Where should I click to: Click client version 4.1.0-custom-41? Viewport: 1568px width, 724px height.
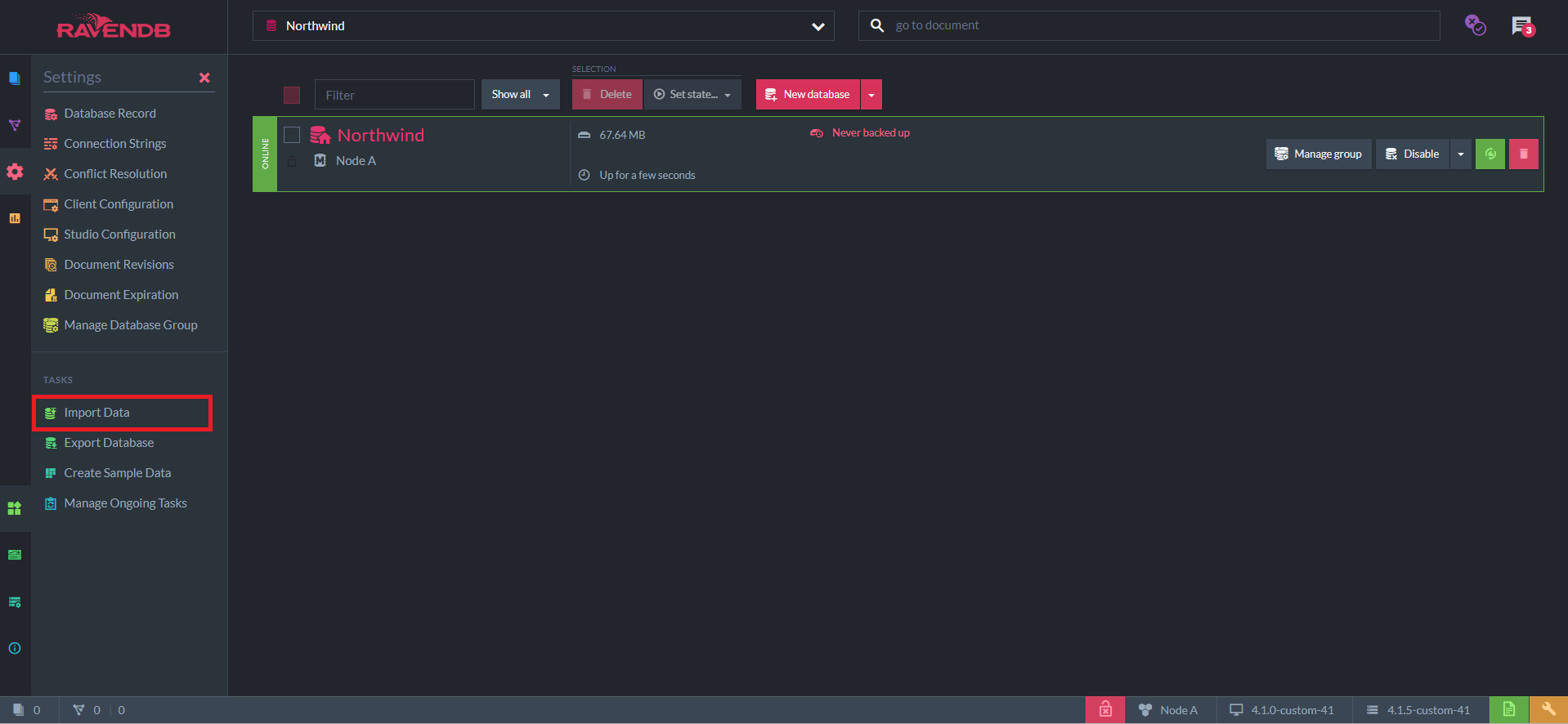(x=1283, y=710)
